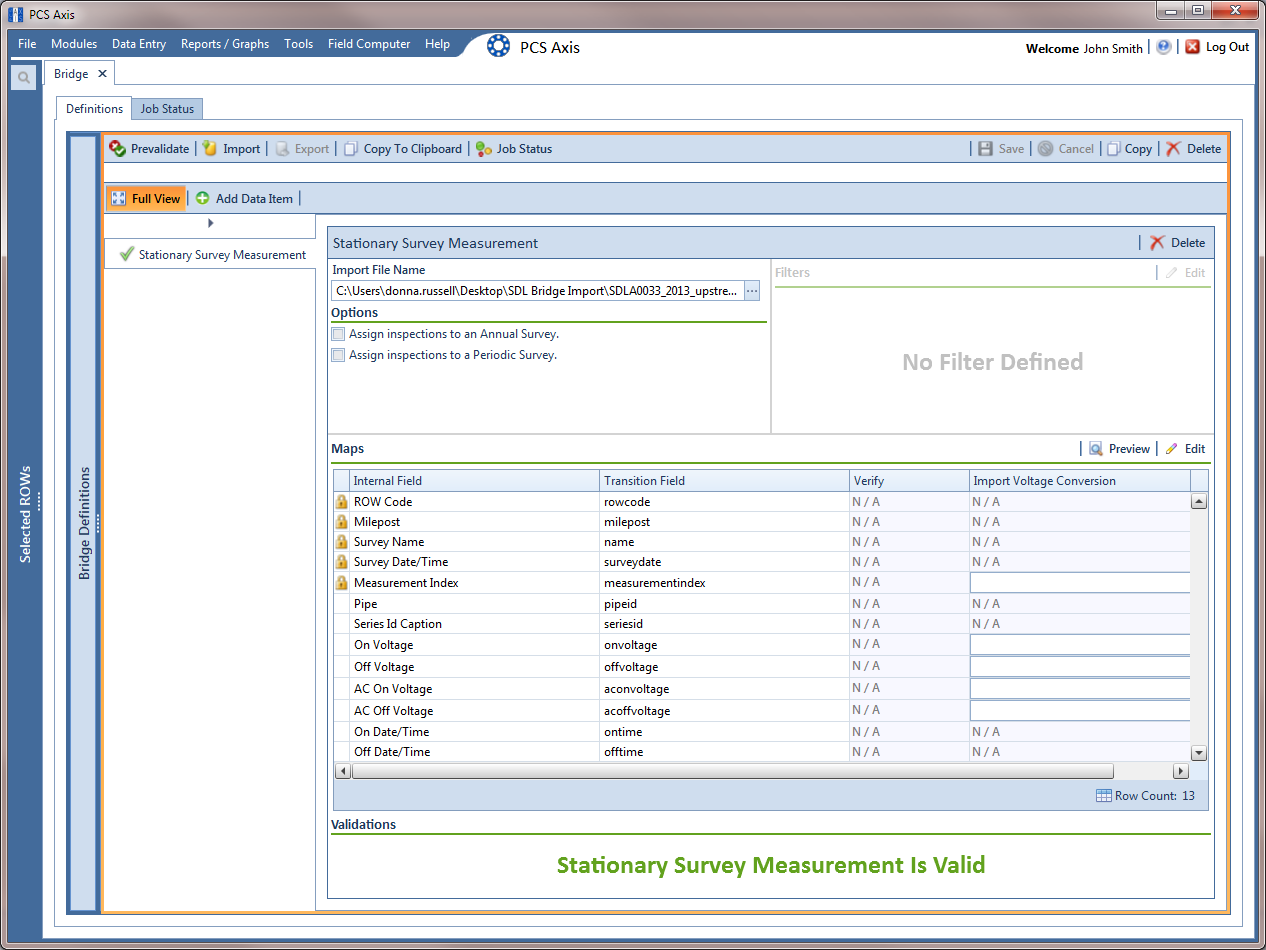Click the Import Voltage Conversion column header
The height and width of the screenshot is (950, 1266).
point(1080,481)
